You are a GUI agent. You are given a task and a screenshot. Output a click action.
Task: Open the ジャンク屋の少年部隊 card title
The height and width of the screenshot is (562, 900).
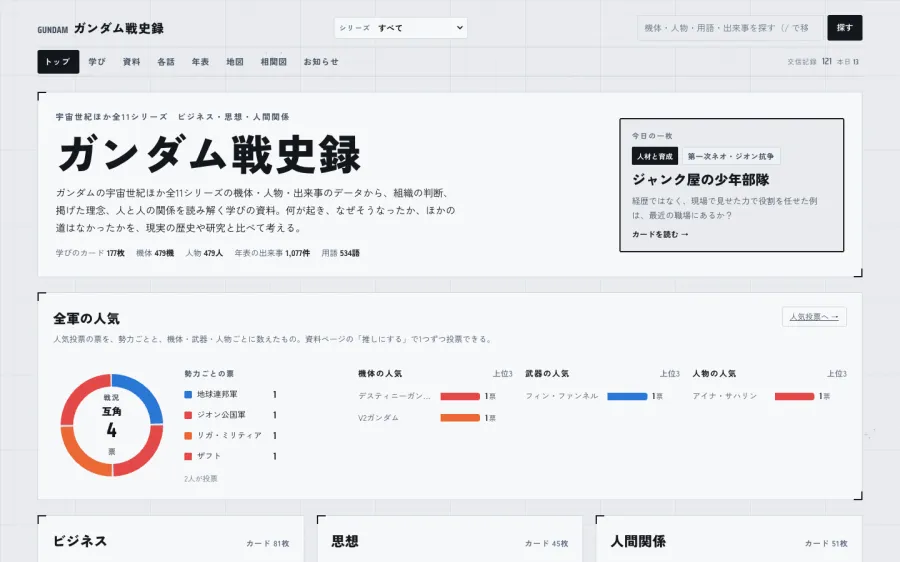(x=700, y=180)
